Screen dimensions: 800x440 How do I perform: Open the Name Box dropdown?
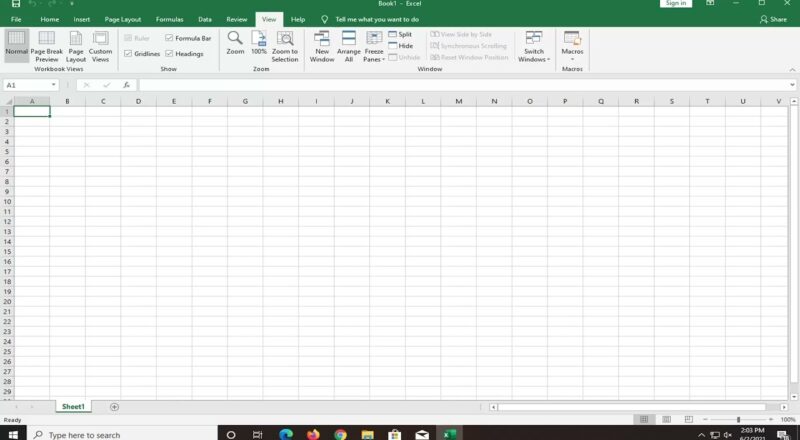[53, 85]
